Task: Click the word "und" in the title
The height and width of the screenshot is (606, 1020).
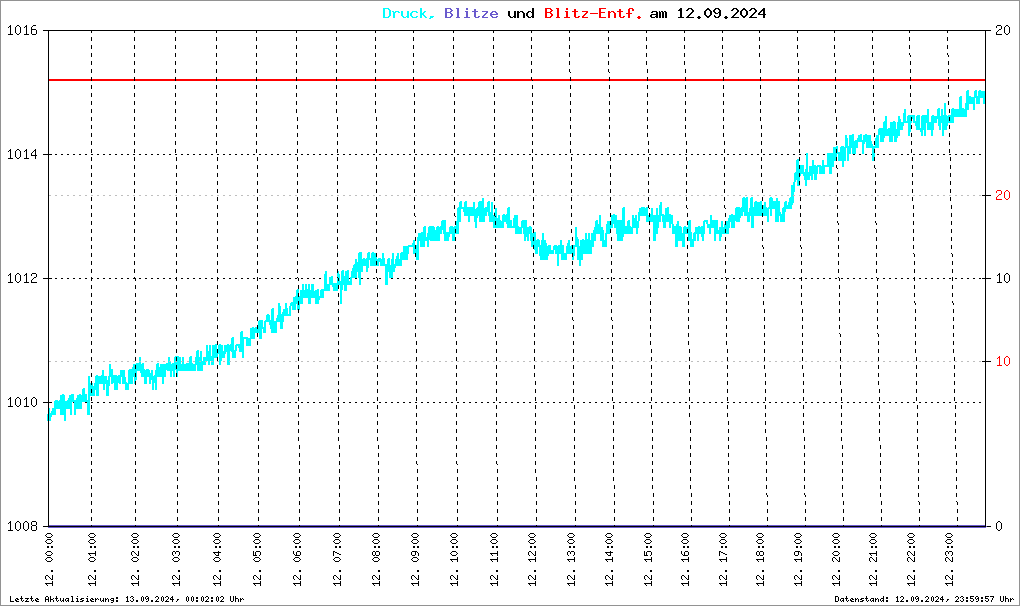Action: tap(520, 14)
